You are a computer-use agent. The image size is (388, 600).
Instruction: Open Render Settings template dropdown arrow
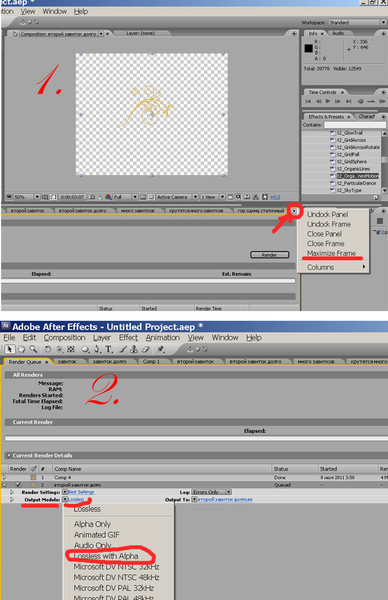pyautogui.click(x=65, y=492)
